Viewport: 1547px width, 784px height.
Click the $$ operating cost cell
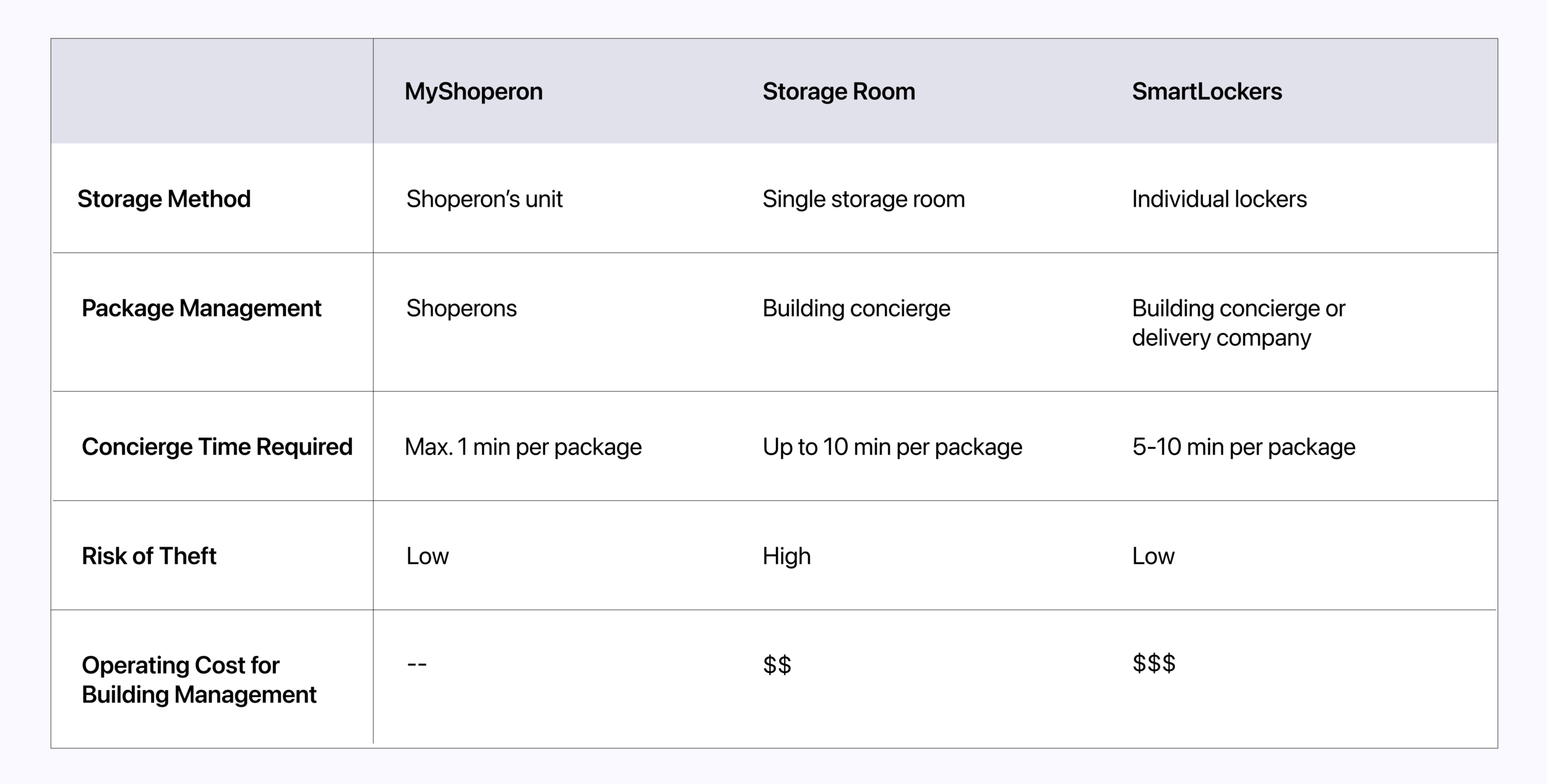coord(777,665)
